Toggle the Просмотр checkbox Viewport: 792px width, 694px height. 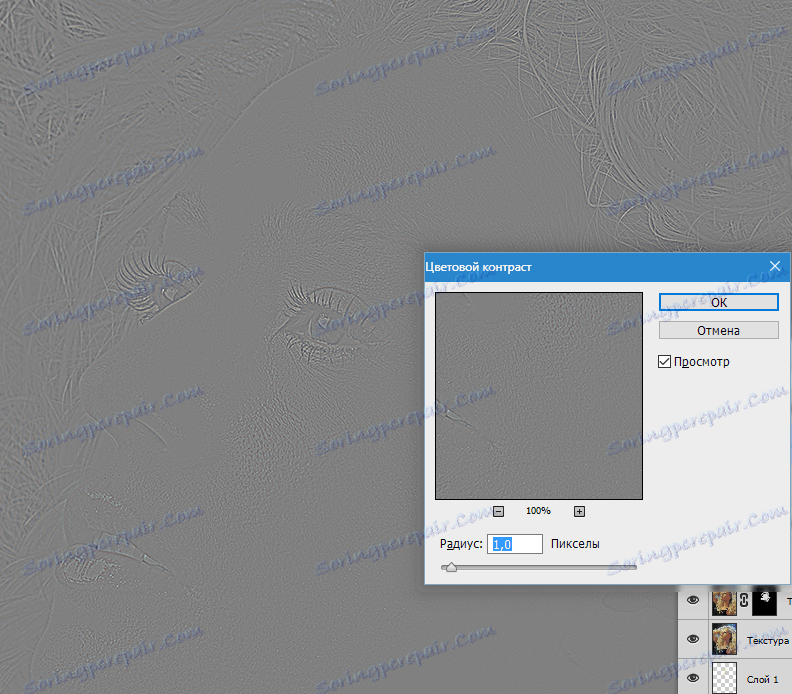pyautogui.click(x=664, y=361)
